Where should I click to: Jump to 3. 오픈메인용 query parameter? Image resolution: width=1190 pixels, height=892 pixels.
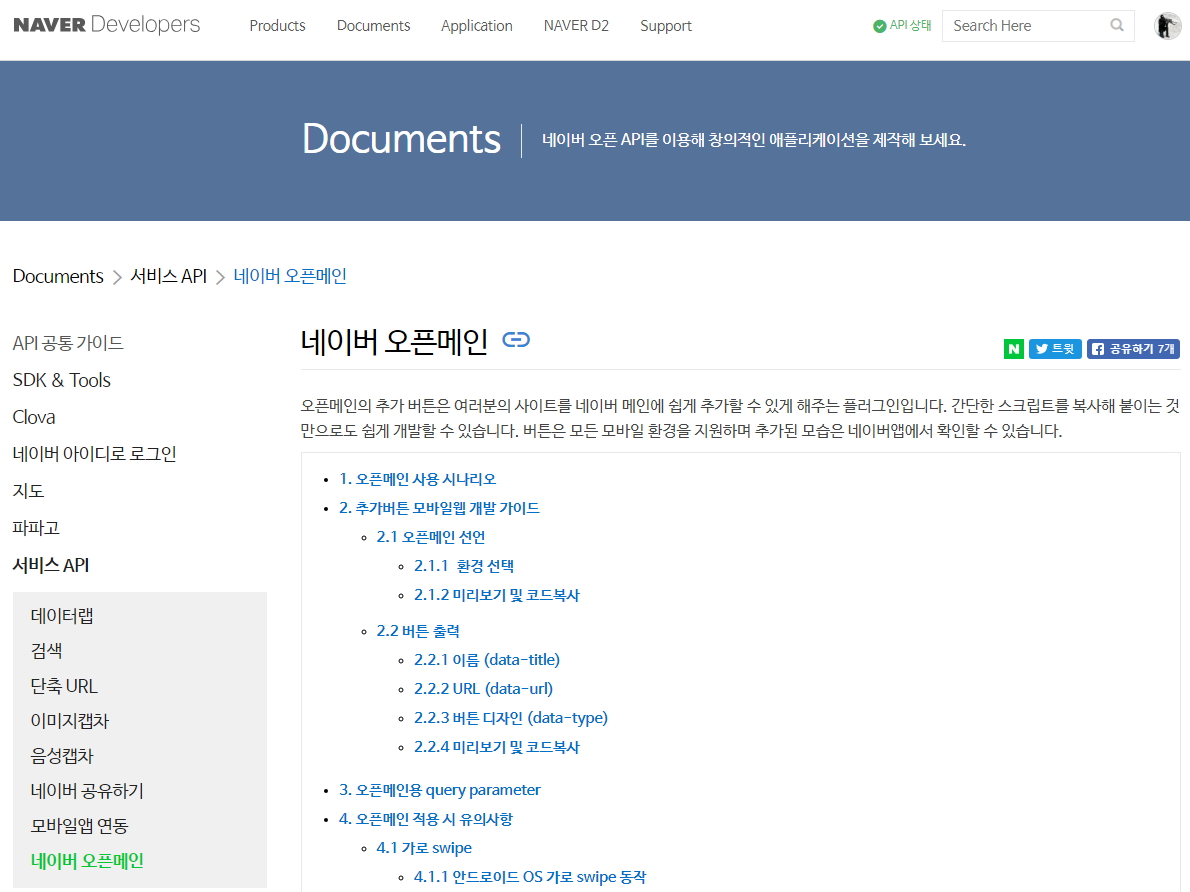coord(439,790)
